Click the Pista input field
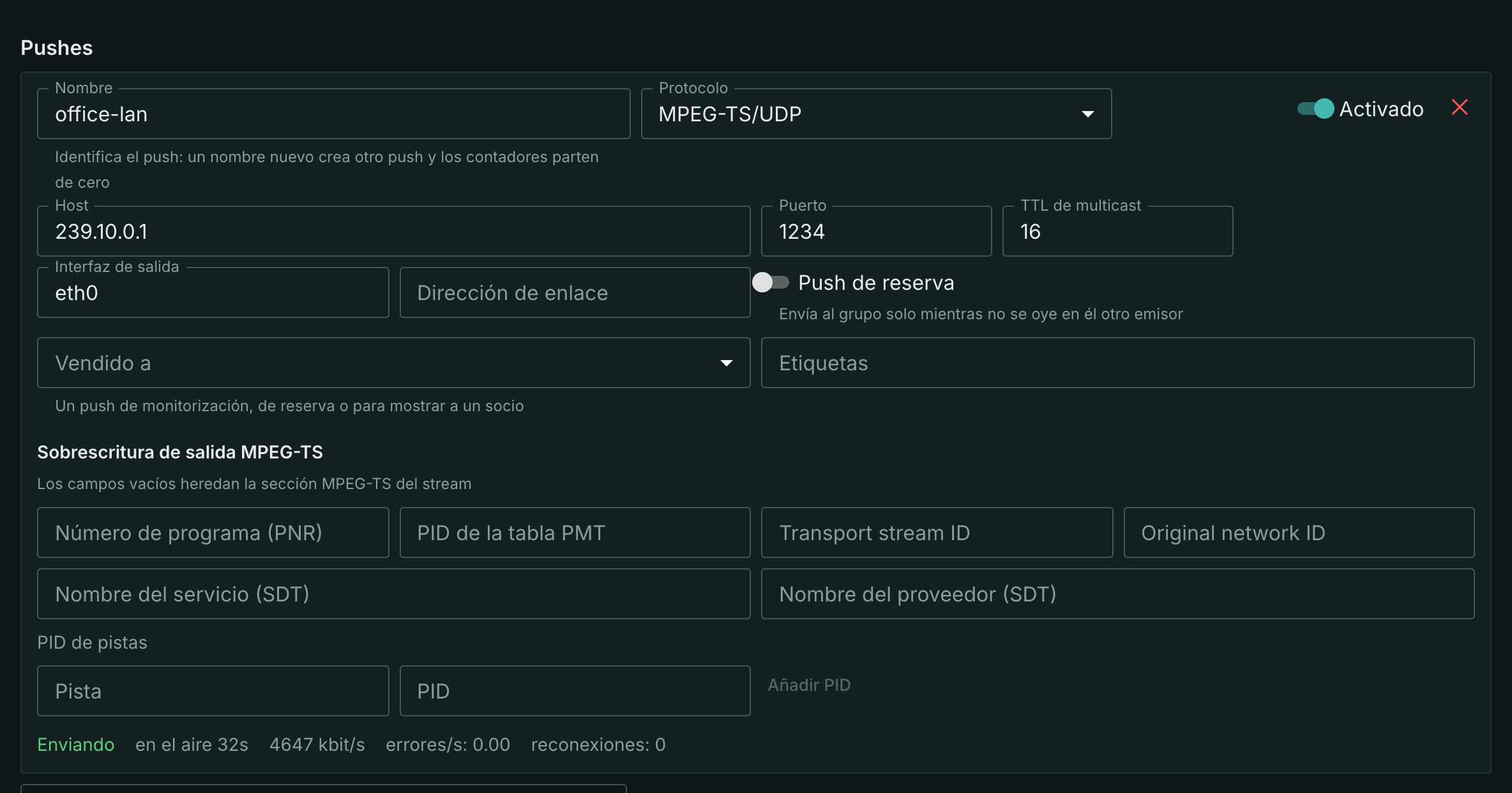This screenshot has height=793, width=1512. (x=213, y=691)
